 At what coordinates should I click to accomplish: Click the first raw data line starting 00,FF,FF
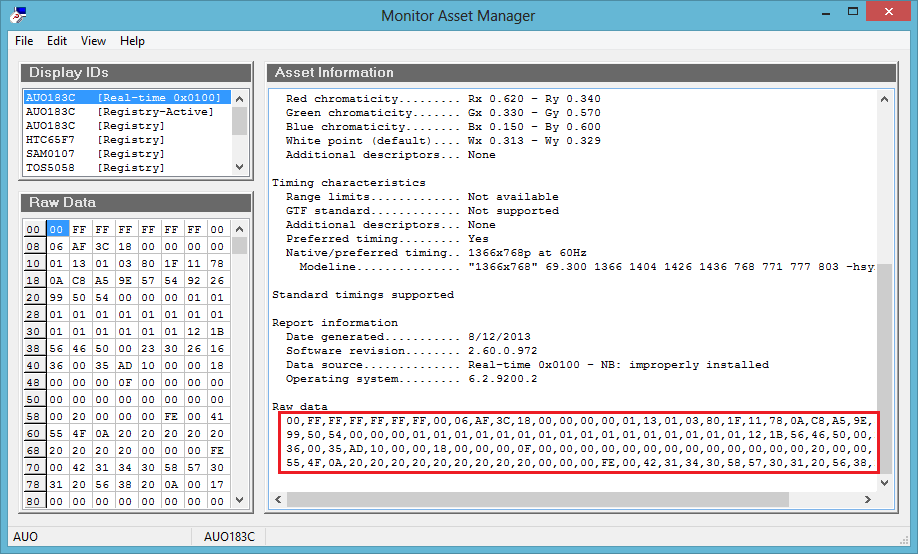579,420
